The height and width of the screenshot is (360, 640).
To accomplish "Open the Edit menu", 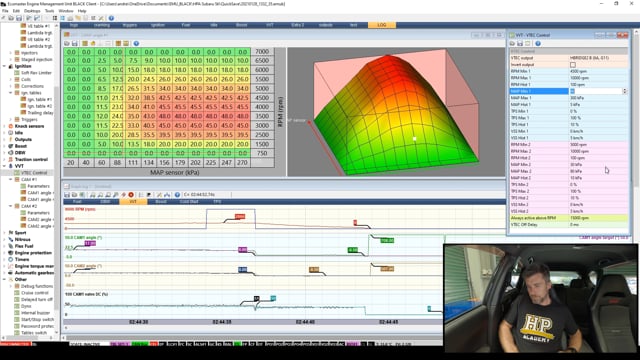I will 16,11.
